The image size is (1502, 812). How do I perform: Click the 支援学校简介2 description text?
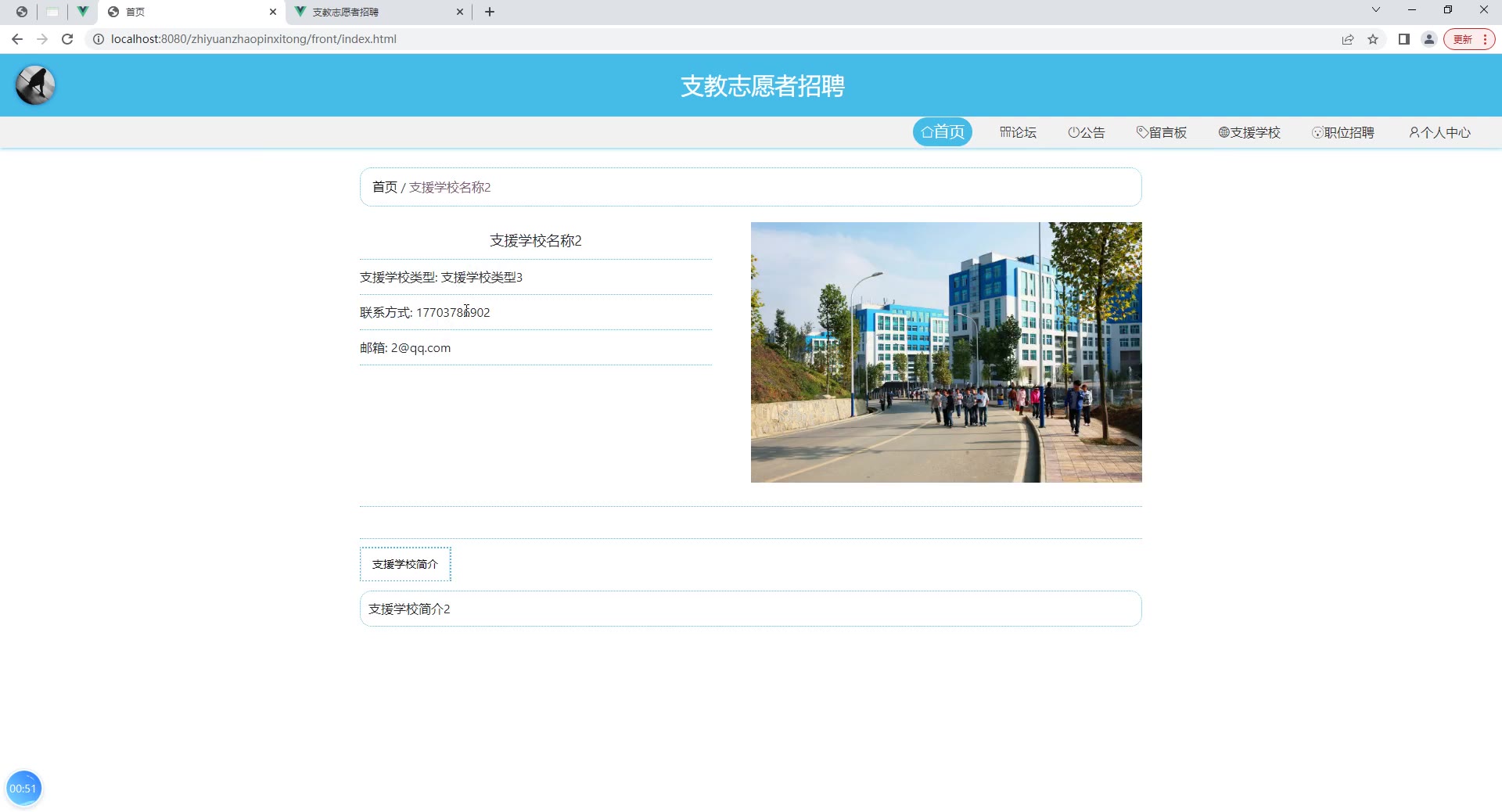pyautogui.click(x=409, y=609)
